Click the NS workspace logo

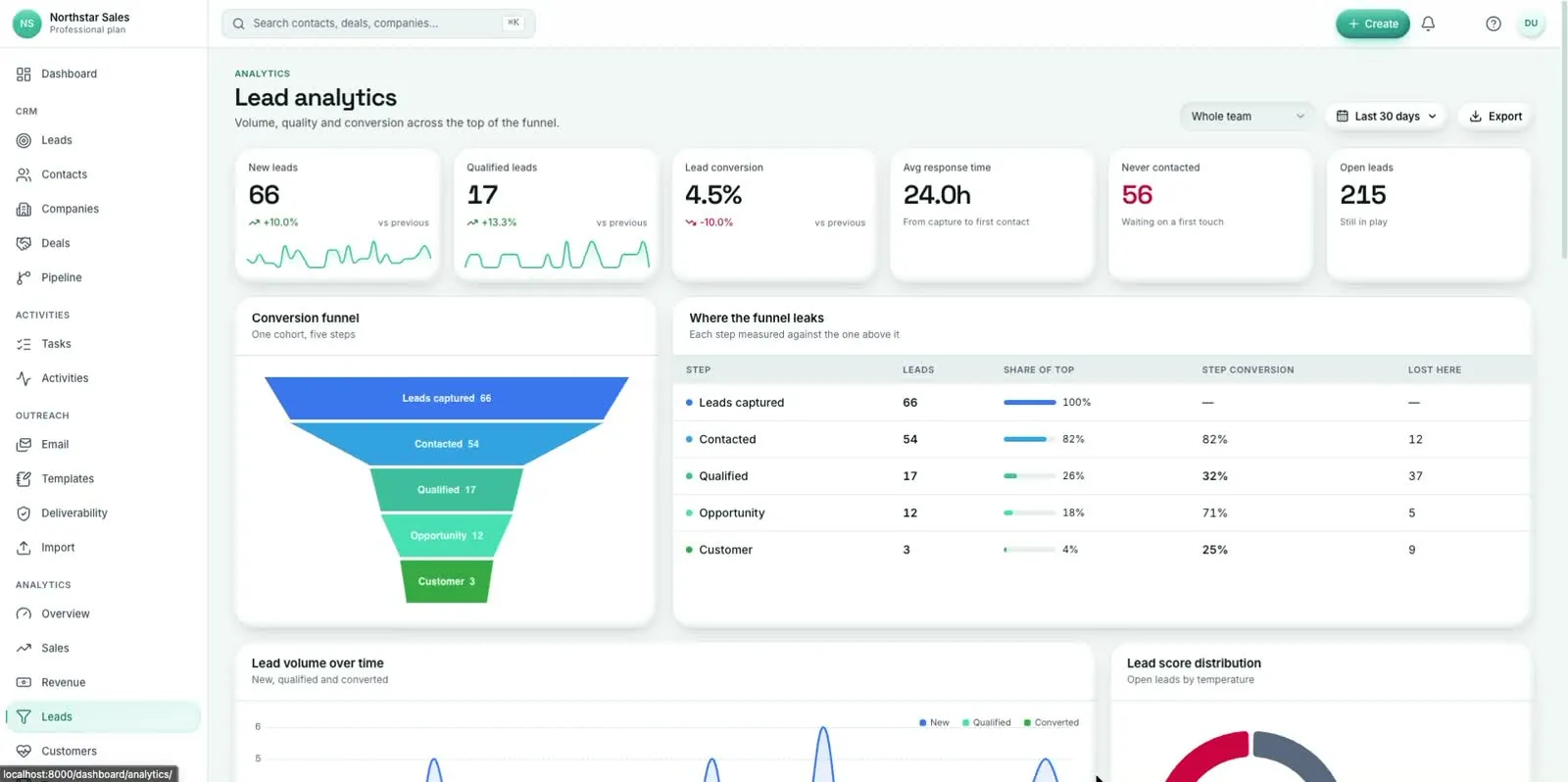(x=26, y=24)
